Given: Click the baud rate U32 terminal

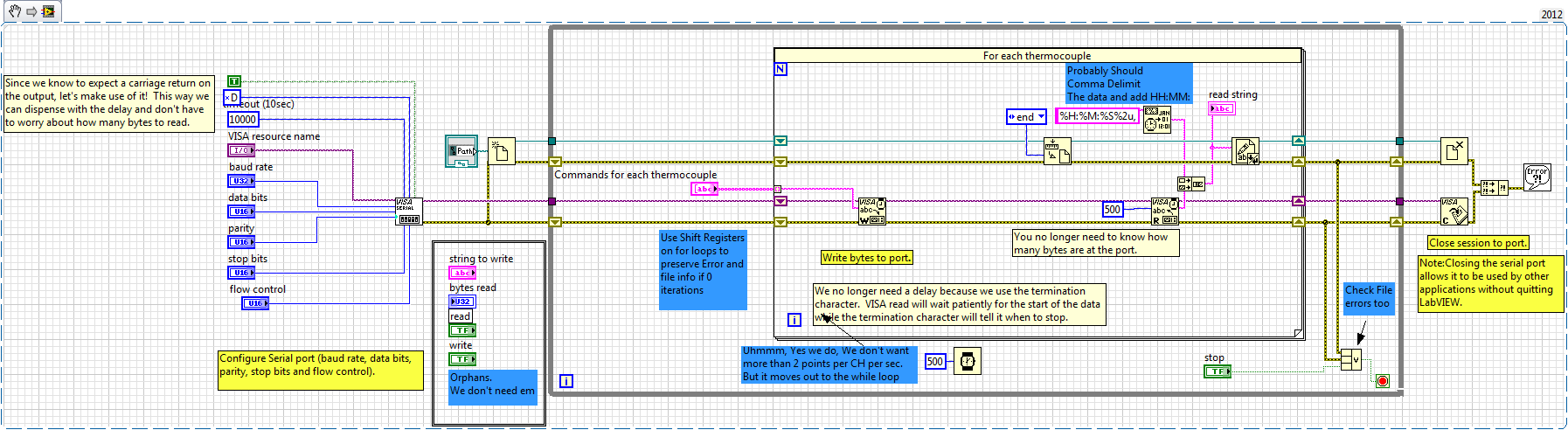Looking at the screenshot, I should [241, 181].
